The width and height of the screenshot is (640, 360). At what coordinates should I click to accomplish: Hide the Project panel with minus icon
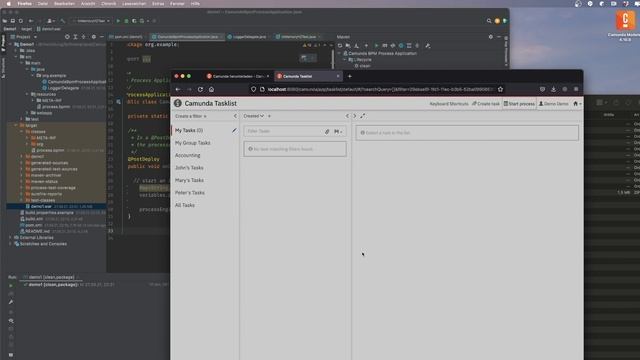click(102, 37)
